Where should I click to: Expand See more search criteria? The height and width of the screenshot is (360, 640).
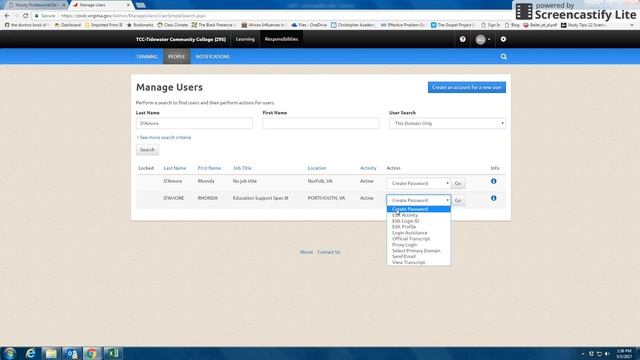click(164, 138)
